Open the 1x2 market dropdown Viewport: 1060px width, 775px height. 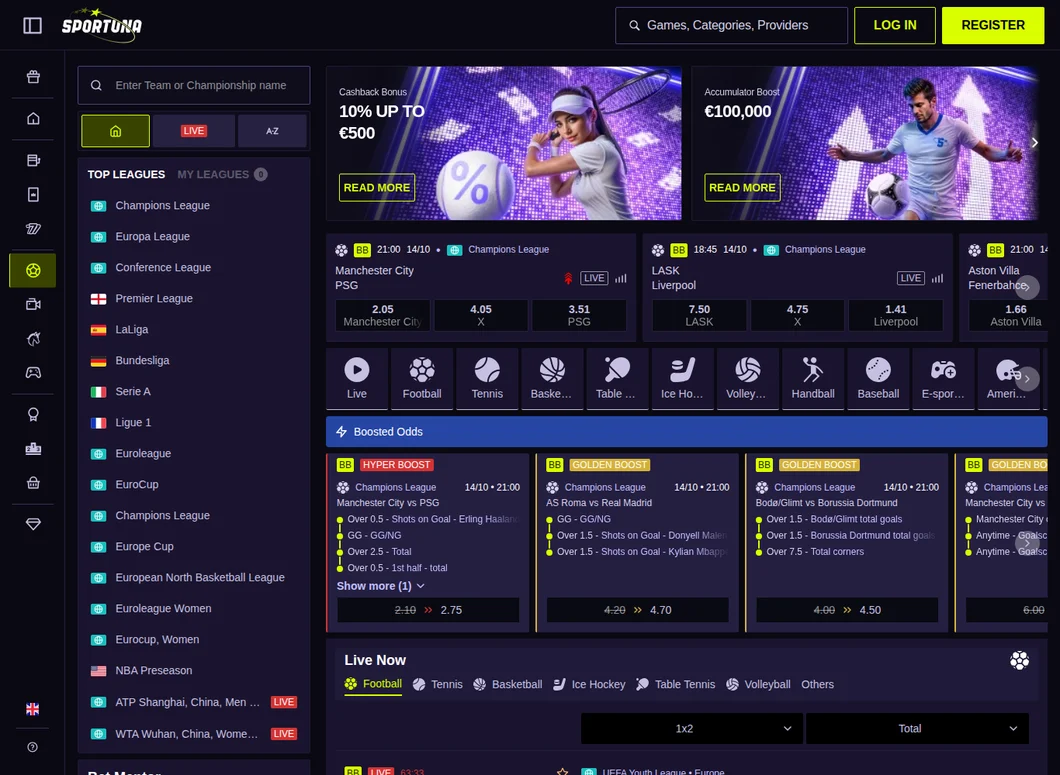click(692, 728)
